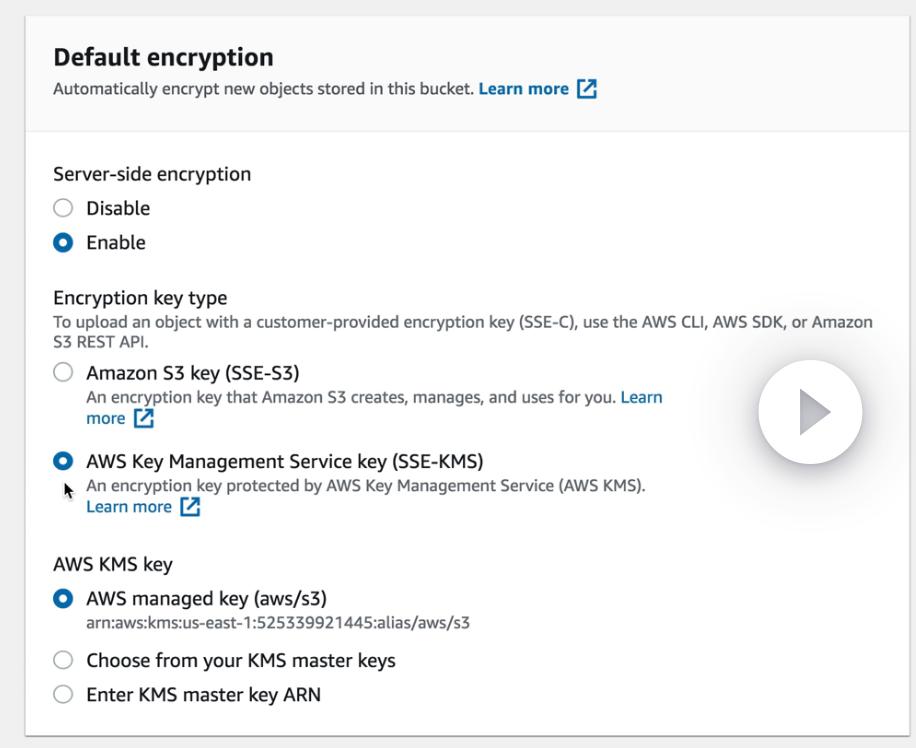Open Learn more link for Amazon S3 key
This screenshot has width=916, height=748.
click(641, 397)
